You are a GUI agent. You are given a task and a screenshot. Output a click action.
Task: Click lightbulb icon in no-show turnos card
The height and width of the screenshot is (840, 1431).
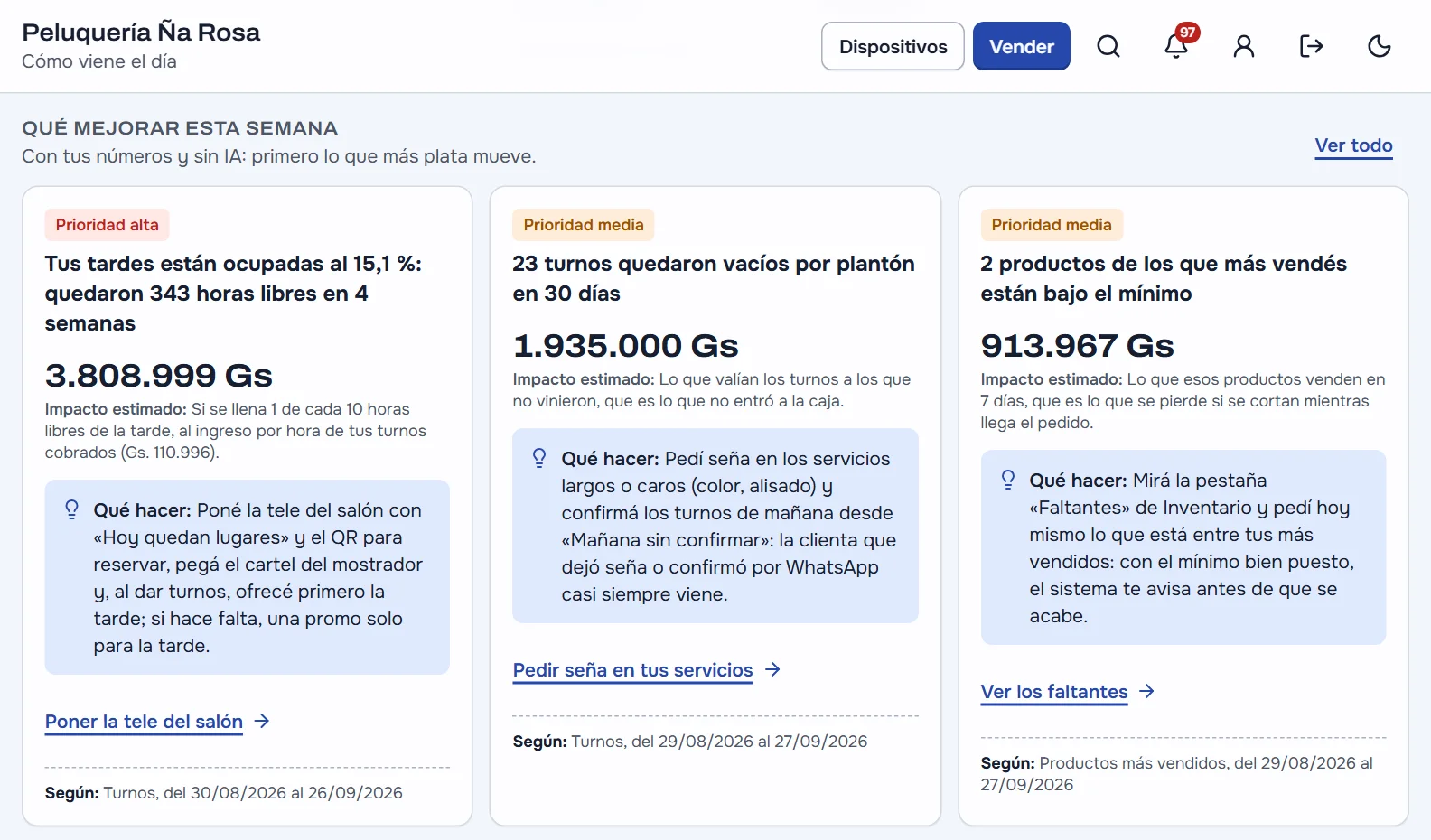tap(539, 459)
